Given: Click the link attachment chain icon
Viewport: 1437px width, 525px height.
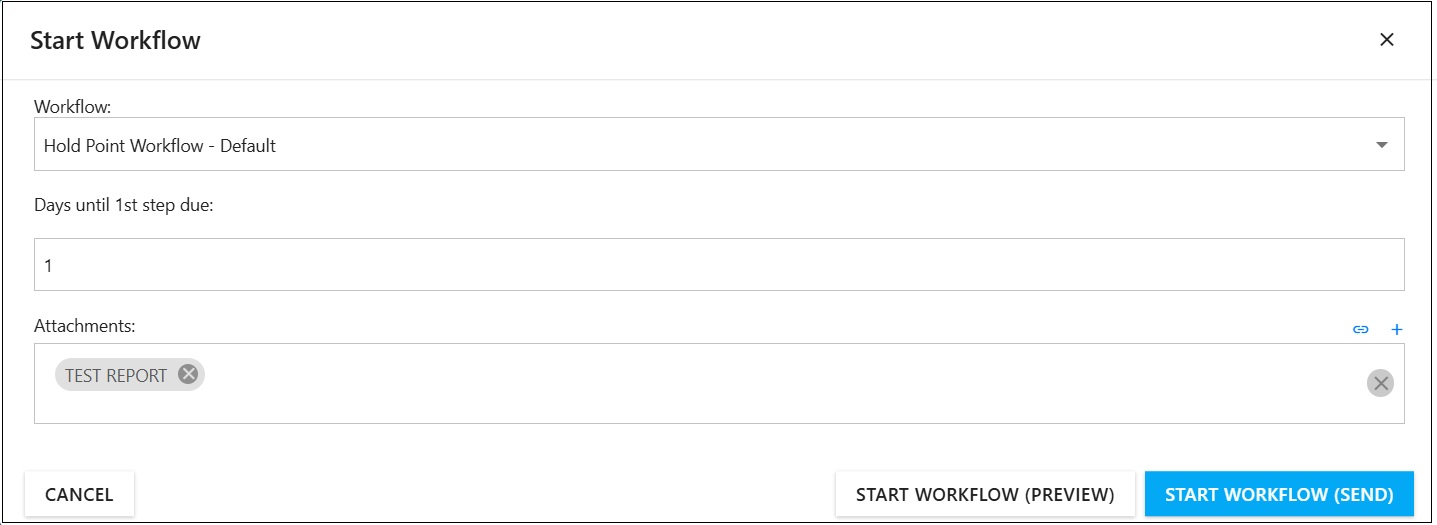Looking at the screenshot, I should (x=1360, y=329).
